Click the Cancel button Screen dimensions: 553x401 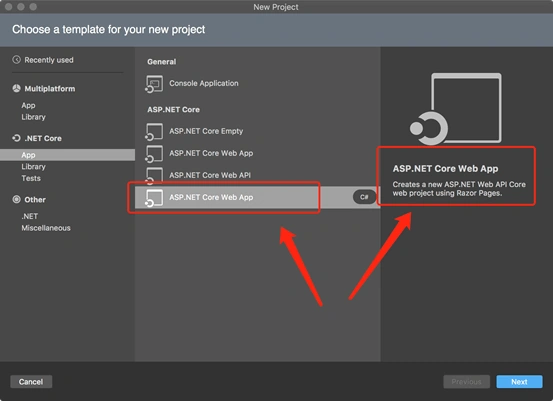(31, 382)
